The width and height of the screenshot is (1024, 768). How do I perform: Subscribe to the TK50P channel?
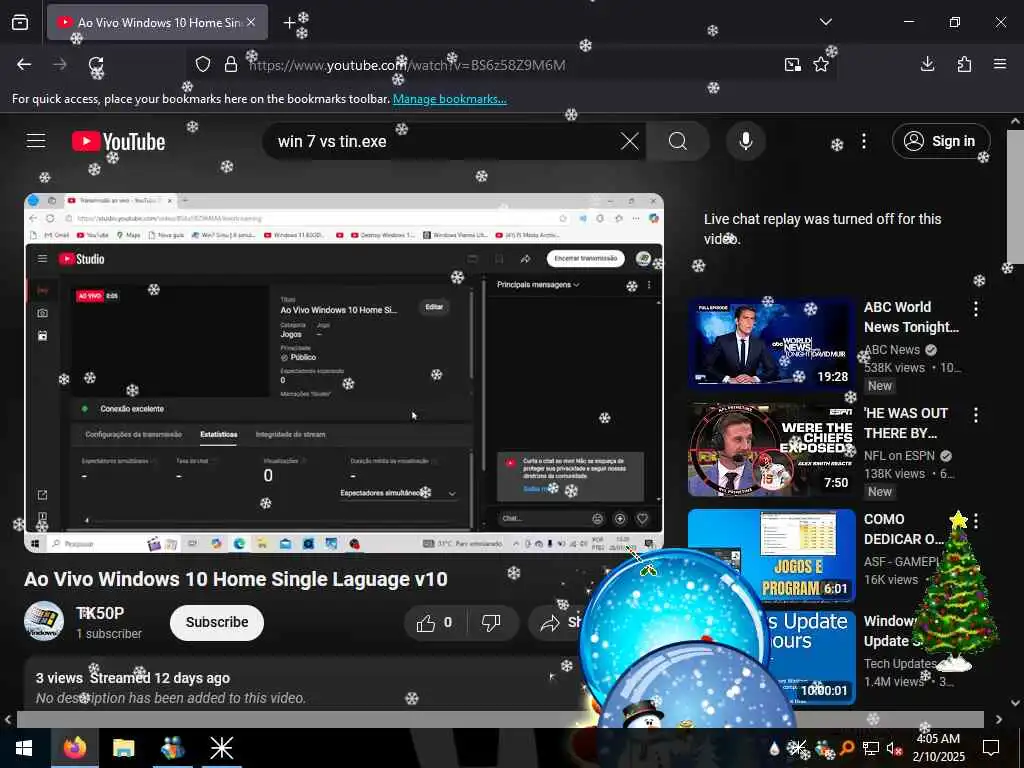click(x=217, y=622)
